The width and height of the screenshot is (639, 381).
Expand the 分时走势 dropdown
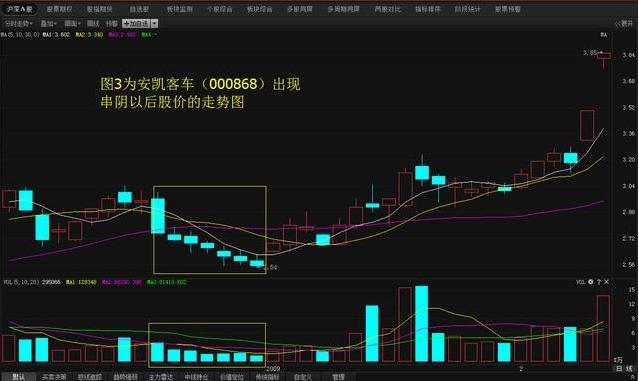coord(18,24)
